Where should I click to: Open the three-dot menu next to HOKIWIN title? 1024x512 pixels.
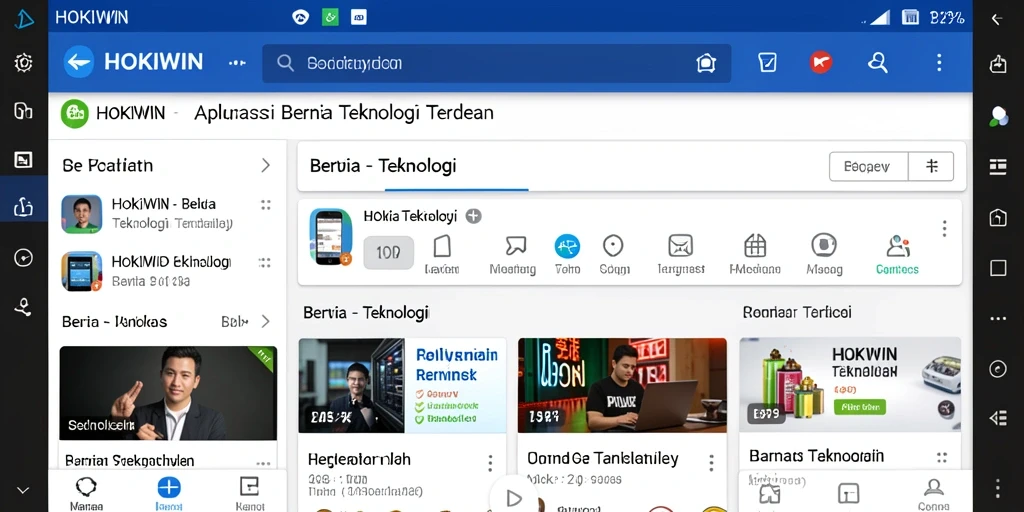click(237, 63)
